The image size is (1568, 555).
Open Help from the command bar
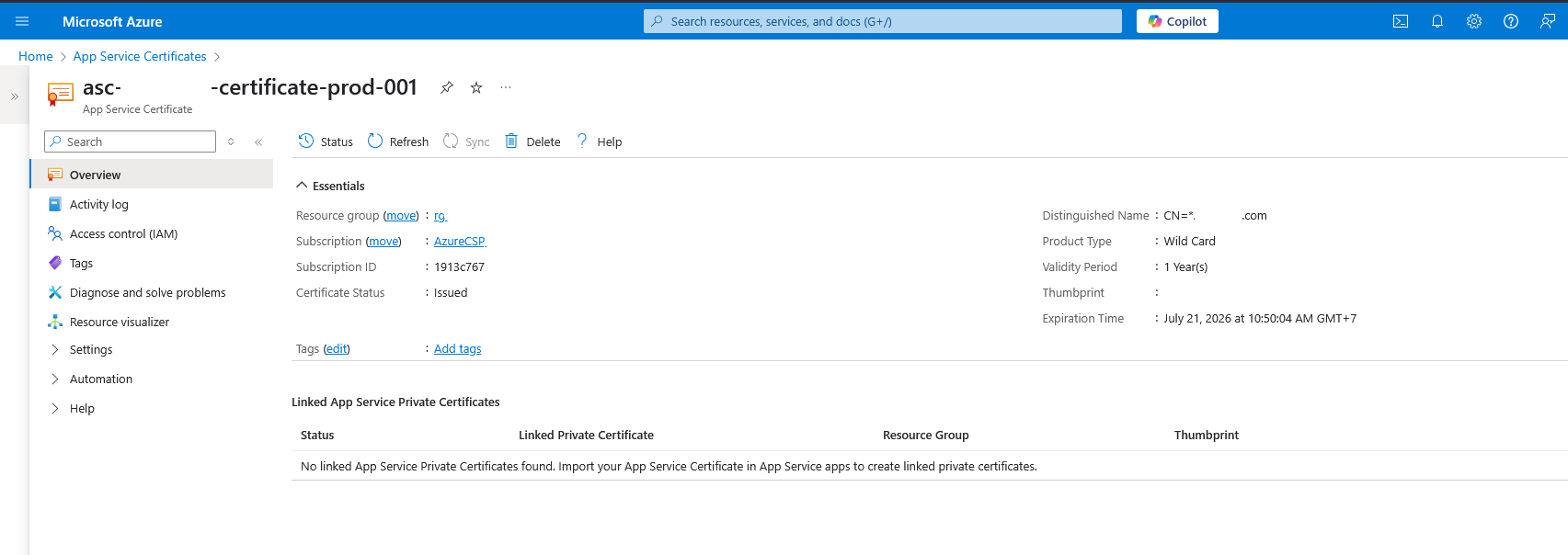[x=599, y=142]
